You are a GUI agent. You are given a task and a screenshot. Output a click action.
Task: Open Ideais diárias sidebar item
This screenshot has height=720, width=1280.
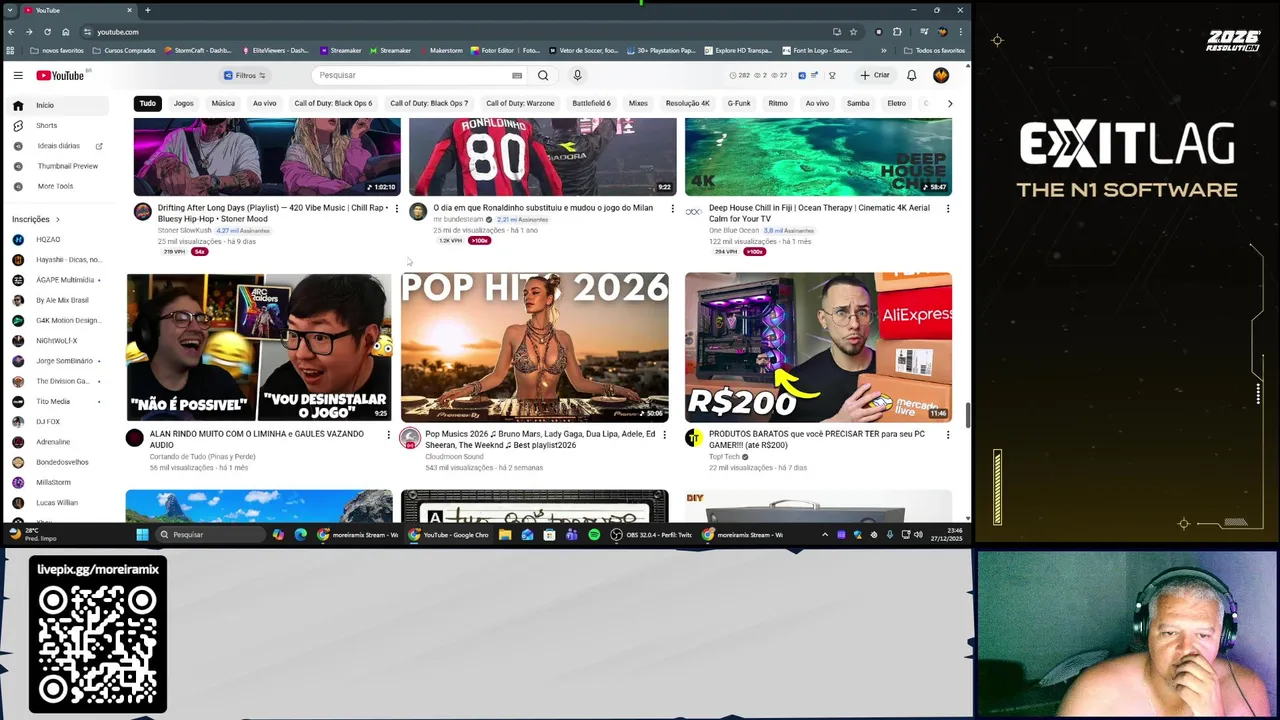click(x=58, y=146)
